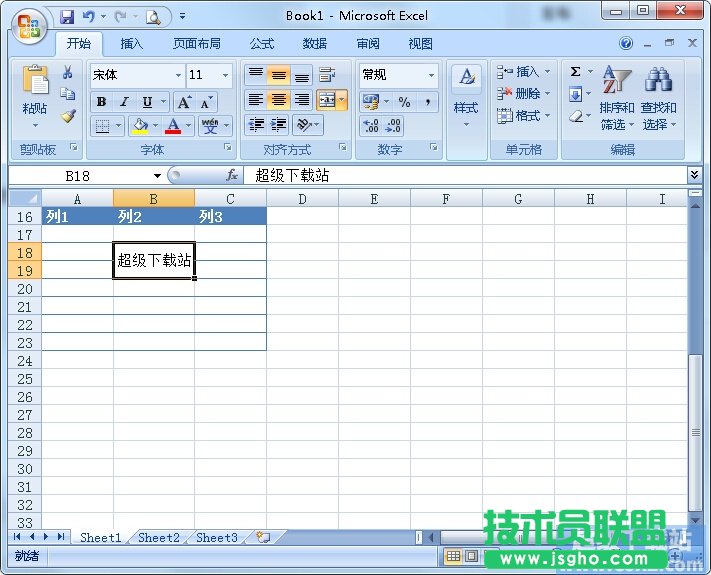Toggle center horizontal alignment
The image size is (711, 575).
[279, 100]
